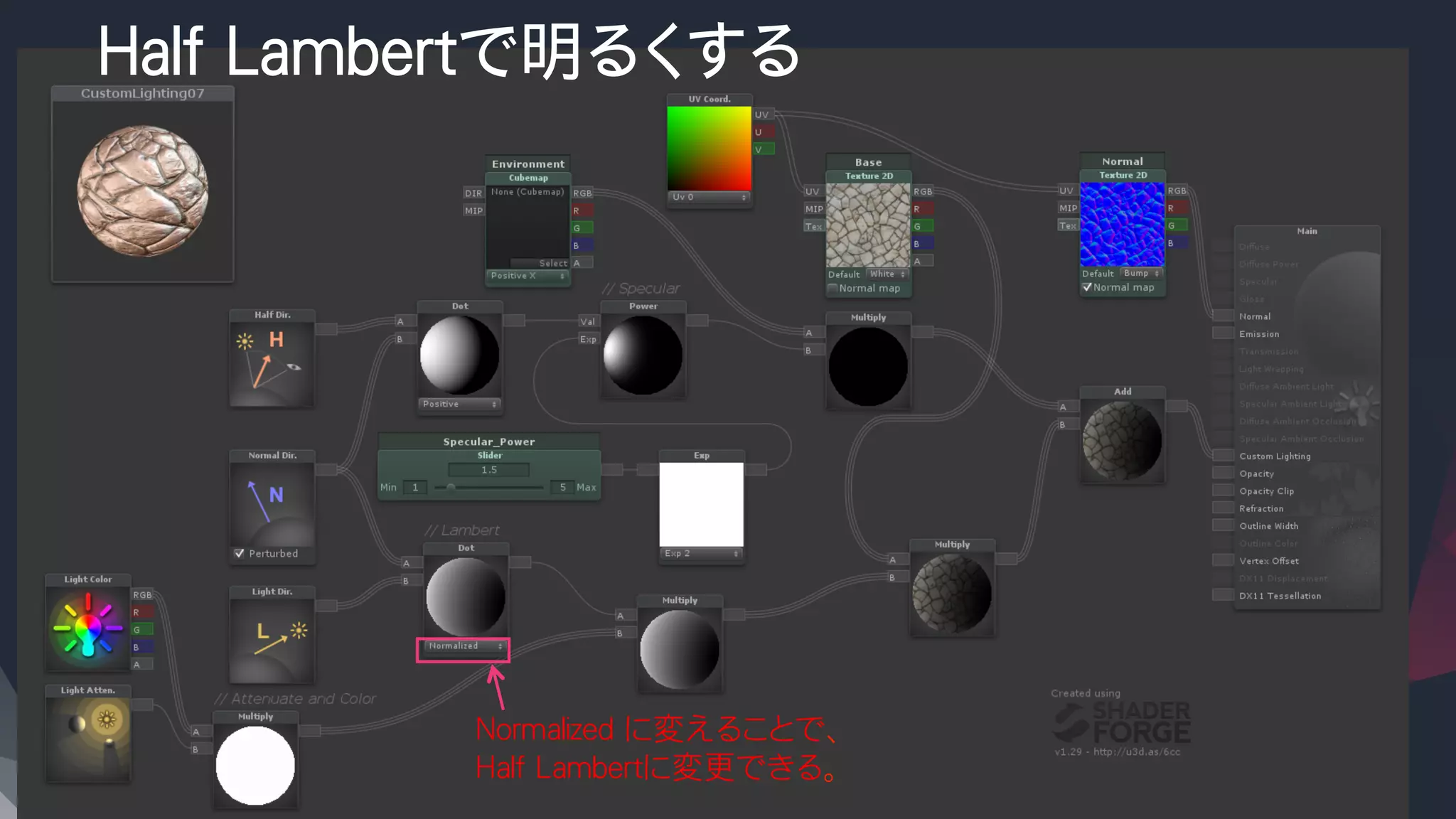Select DX11 Tessellation entry in Main
Image resolution: width=1456 pixels, height=819 pixels.
tap(1279, 596)
